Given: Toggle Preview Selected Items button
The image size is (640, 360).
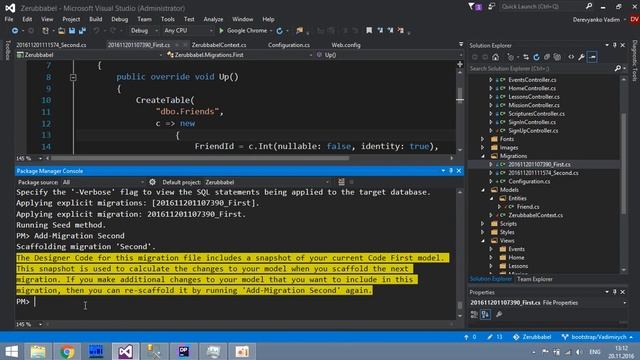Looking at the screenshot, I should pos(593,57).
